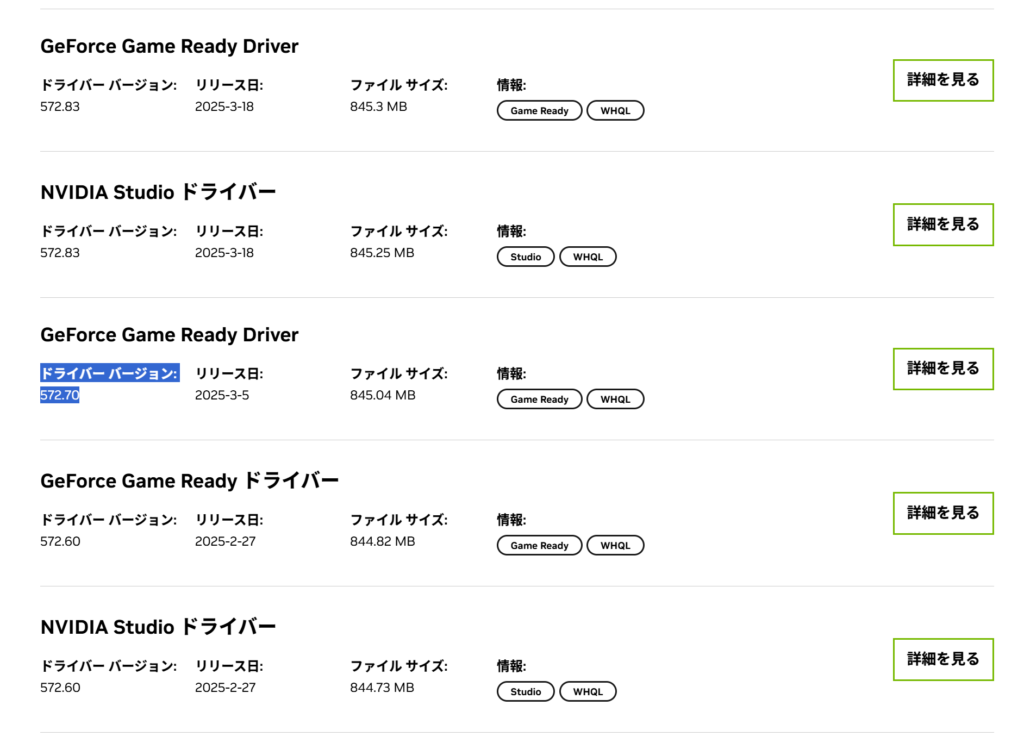Click the WHQL tag on first Game Ready driver
The height and width of the screenshot is (743, 1024).
[615, 110]
